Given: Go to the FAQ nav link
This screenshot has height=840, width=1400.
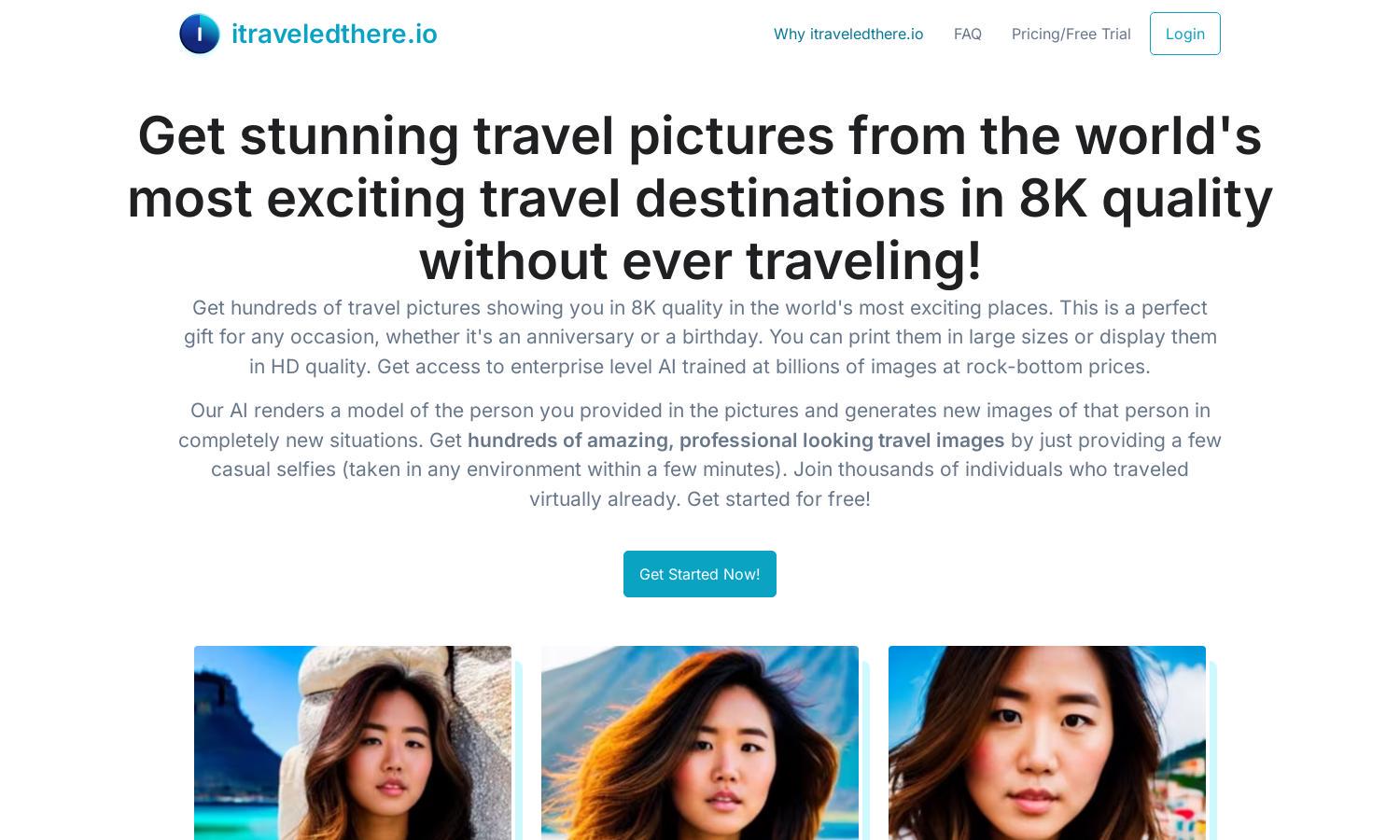Looking at the screenshot, I should 968,34.
